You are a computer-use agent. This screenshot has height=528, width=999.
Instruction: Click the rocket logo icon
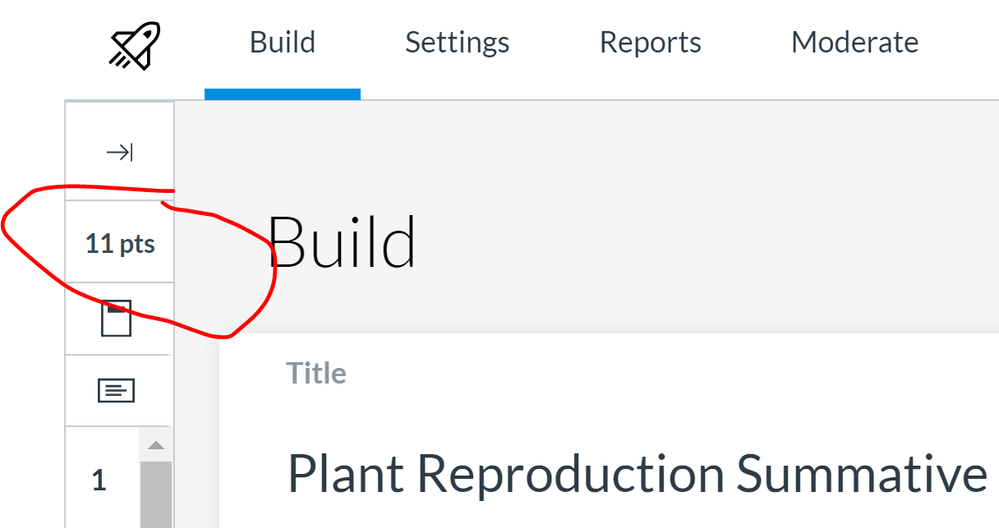click(134, 45)
